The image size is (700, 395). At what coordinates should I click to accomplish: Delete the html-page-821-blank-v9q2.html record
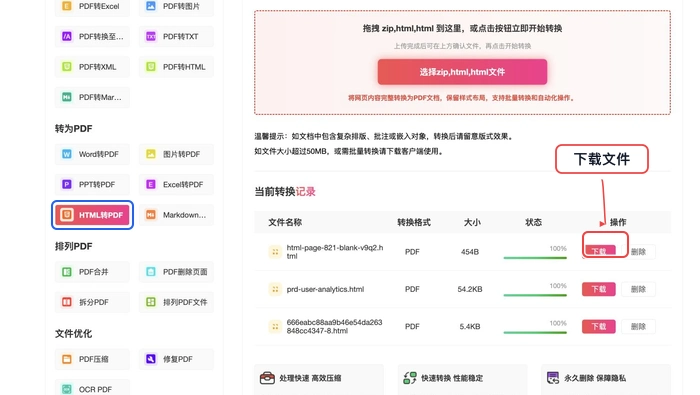click(638, 252)
